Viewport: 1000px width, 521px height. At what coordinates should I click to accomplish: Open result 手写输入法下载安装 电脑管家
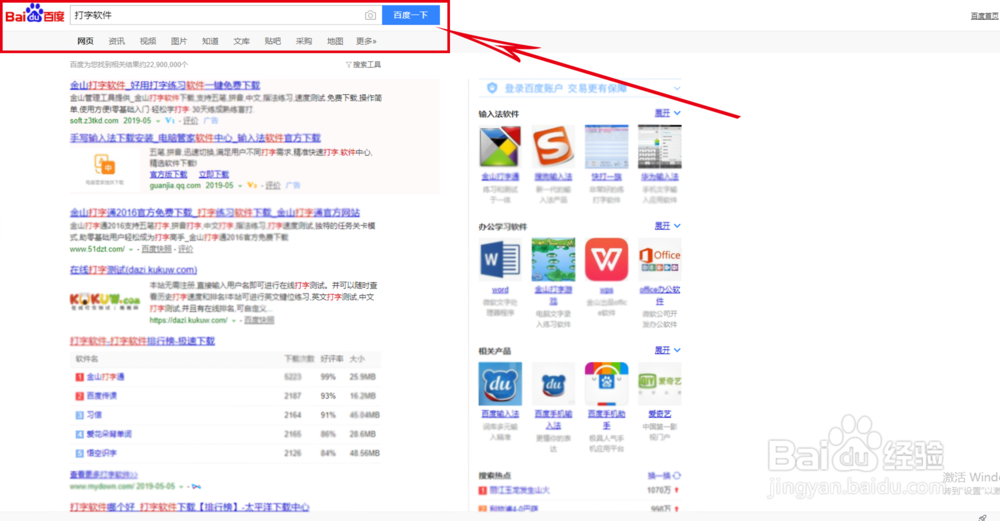coord(195,138)
